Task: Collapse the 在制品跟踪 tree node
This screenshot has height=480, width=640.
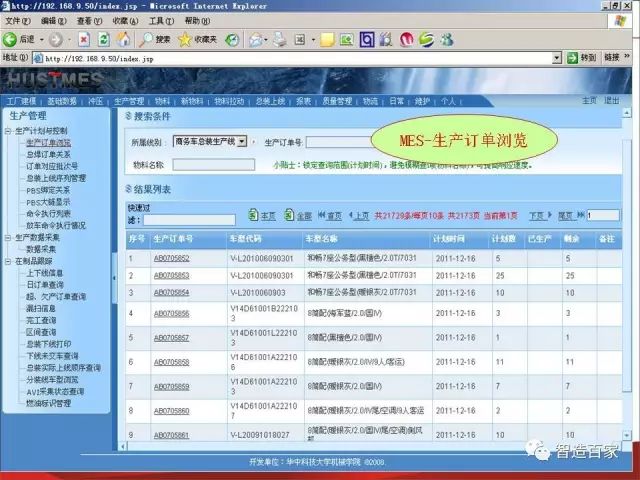Action: (8, 261)
